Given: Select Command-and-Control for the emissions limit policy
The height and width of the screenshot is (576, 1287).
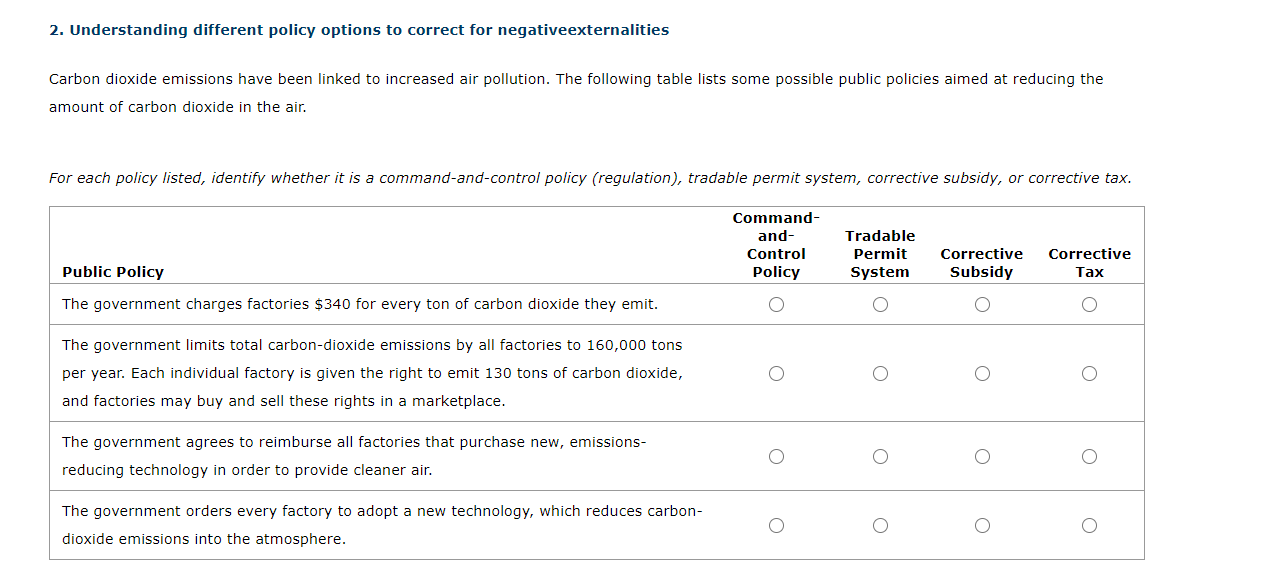Looking at the screenshot, I should pos(777,373).
